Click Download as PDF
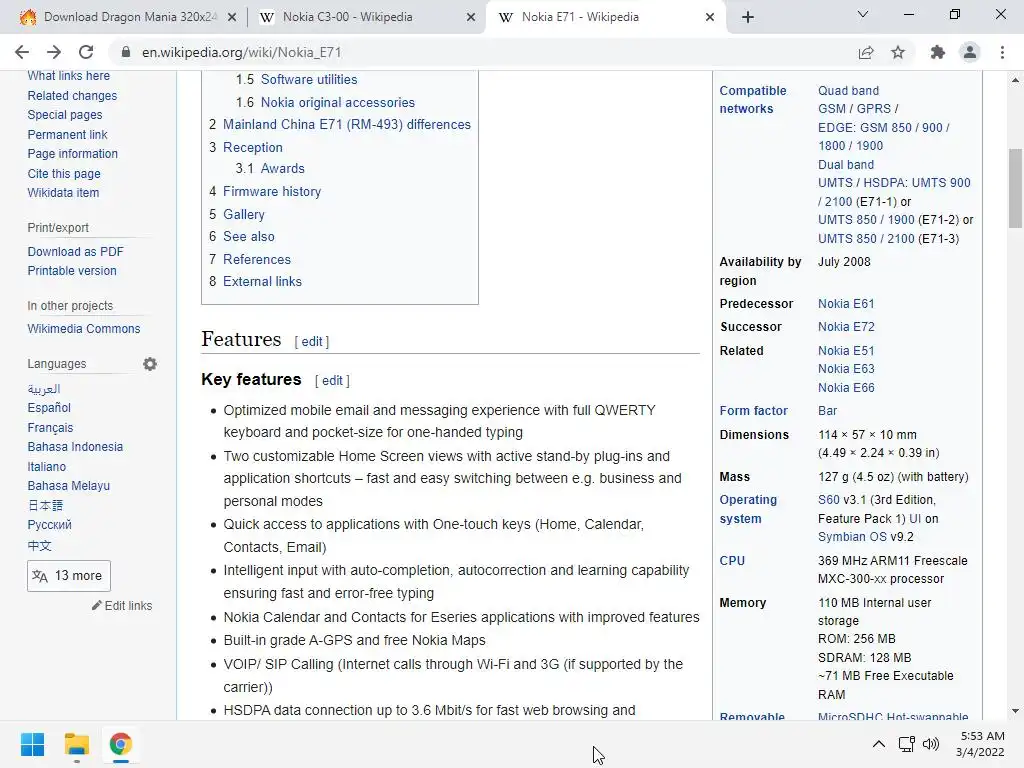Screen dimensions: 1024x768 [75, 251]
